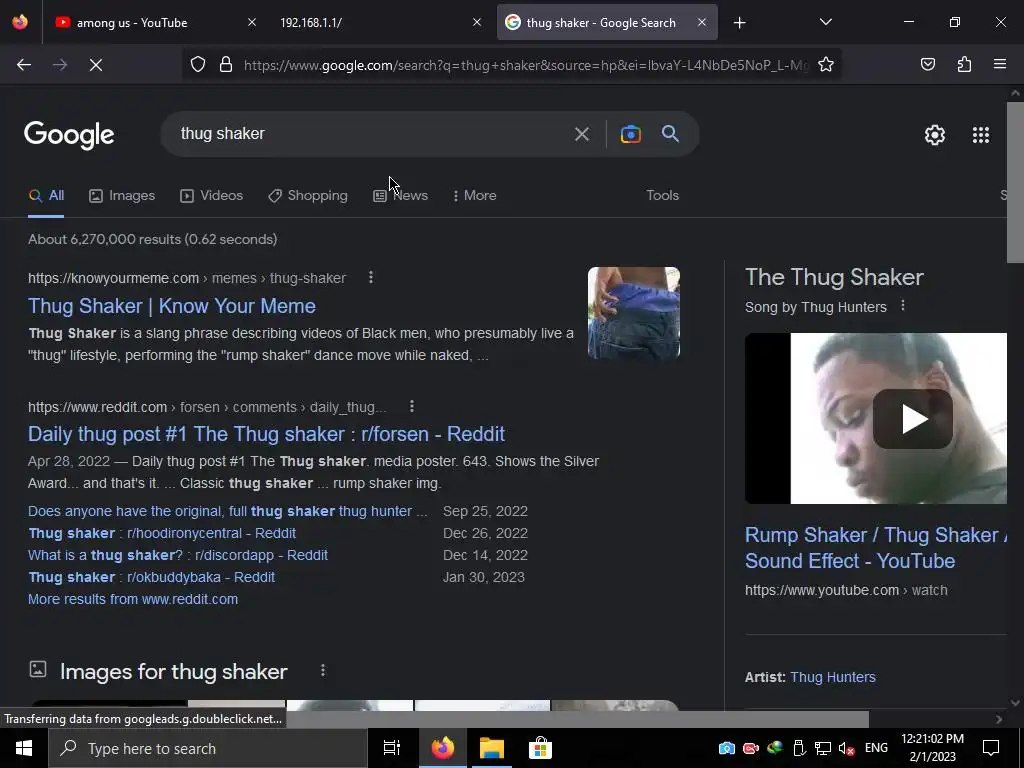Click the Firefox taskbar icon
Screen dimensions: 1024x768
(443, 748)
